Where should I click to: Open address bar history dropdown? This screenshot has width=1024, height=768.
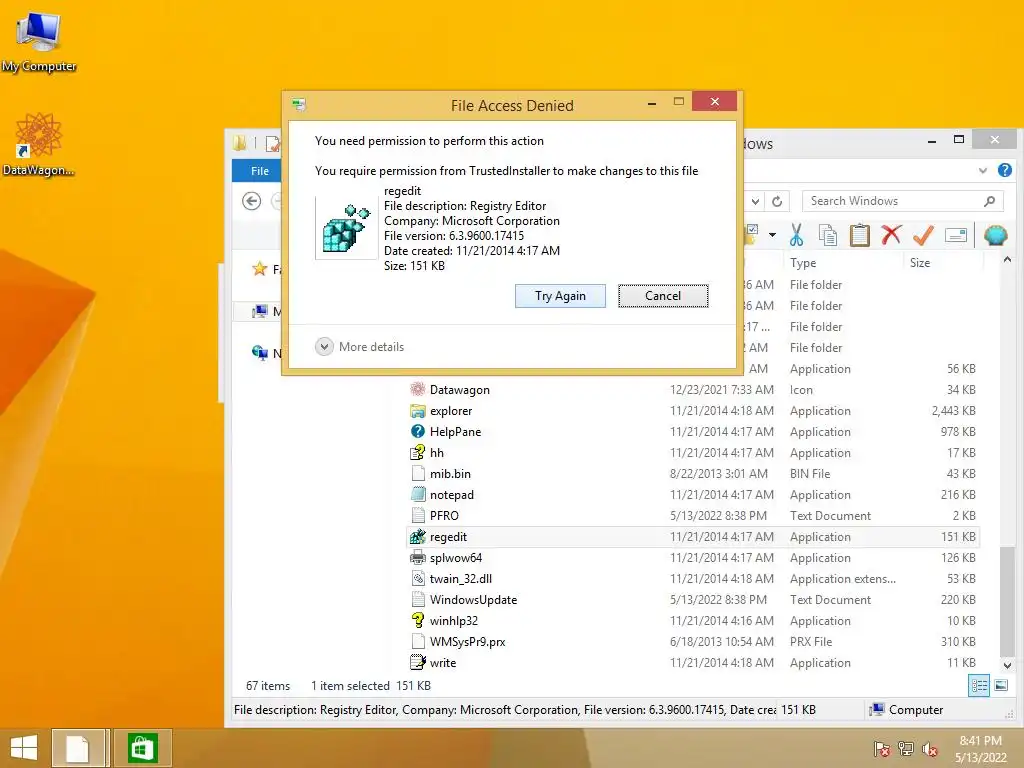[x=755, y=201]
